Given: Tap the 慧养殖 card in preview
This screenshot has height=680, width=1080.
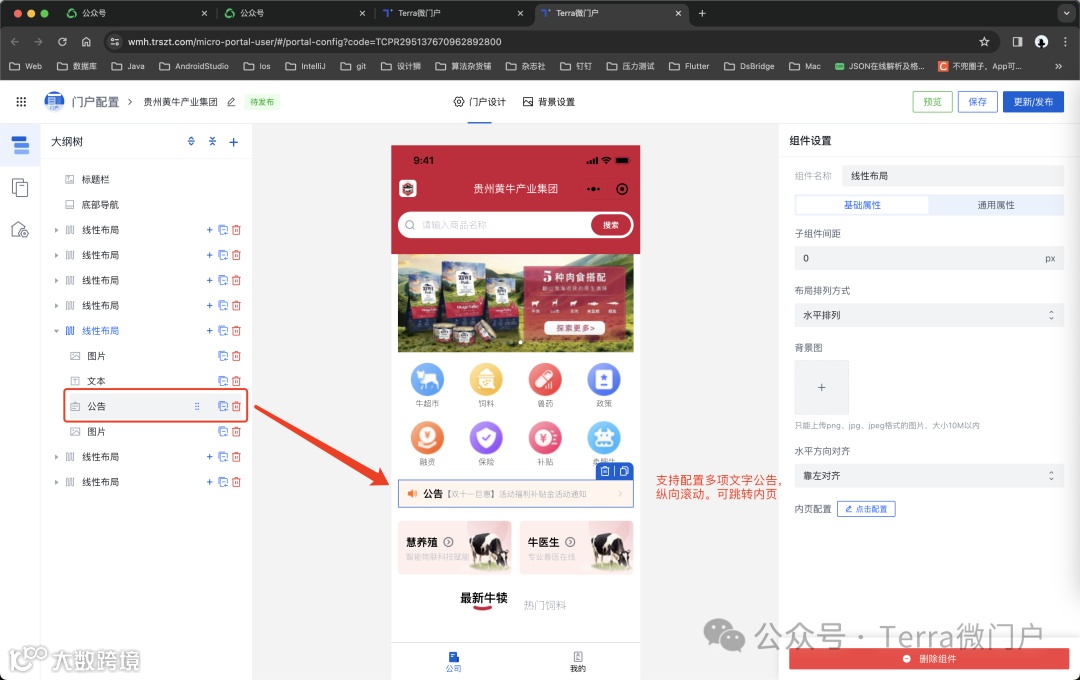Looking at the screenshot, I should tap(455, 548).
